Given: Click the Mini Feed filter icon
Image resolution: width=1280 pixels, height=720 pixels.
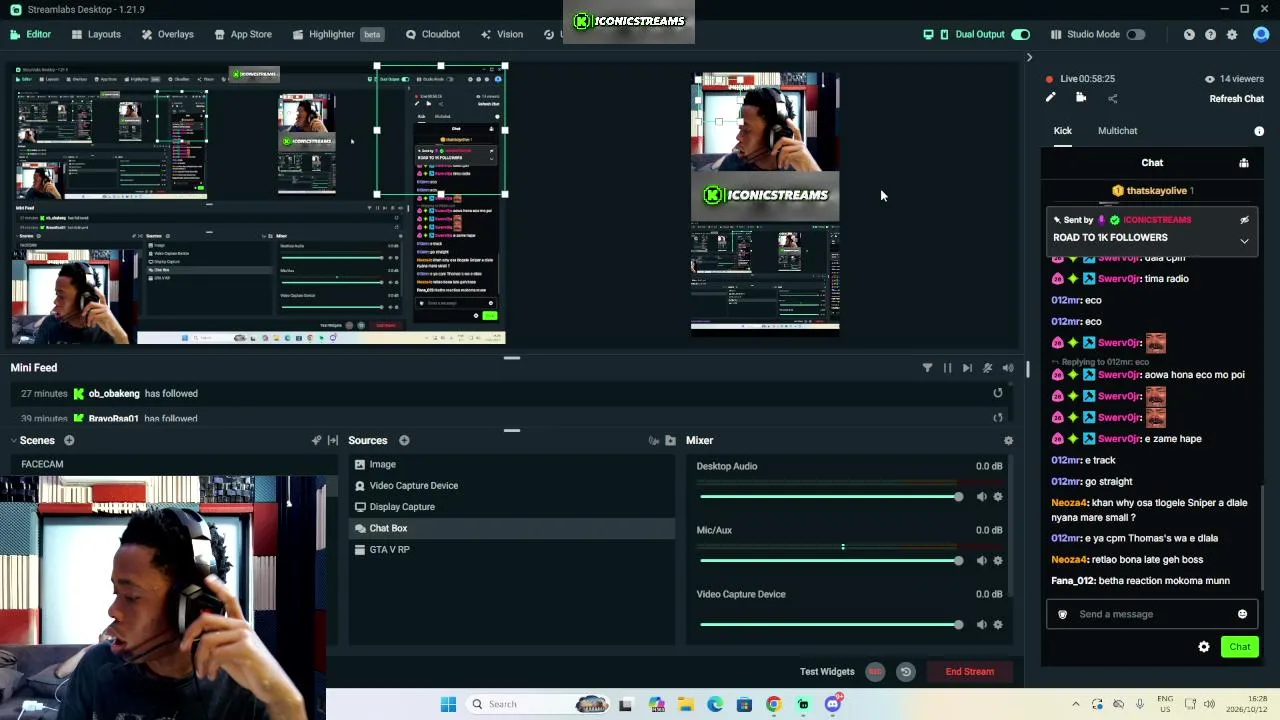Looking at the screenshot, I should tap(927, 368).
